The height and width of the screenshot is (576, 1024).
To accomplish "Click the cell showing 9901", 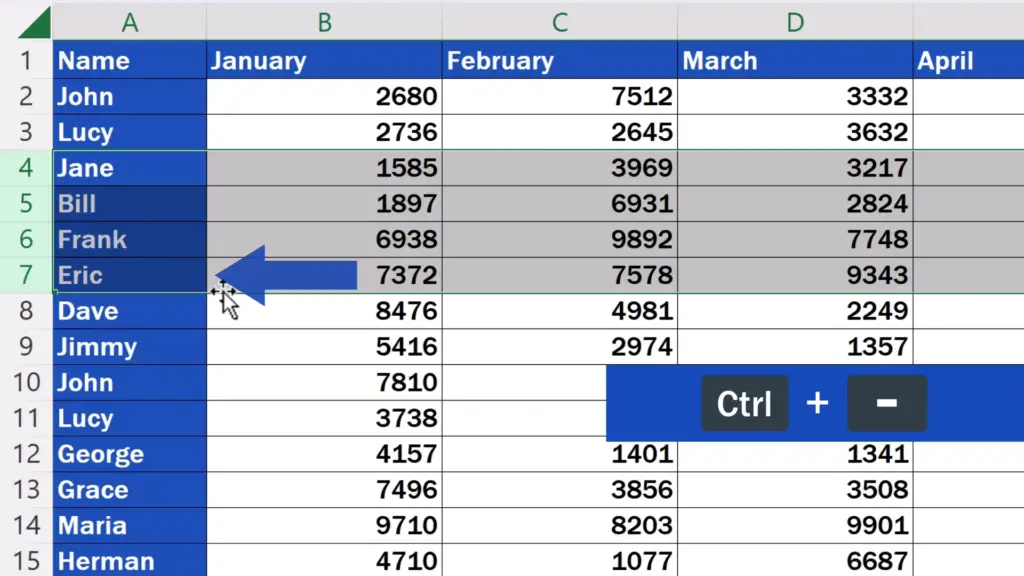I will 795,525.
